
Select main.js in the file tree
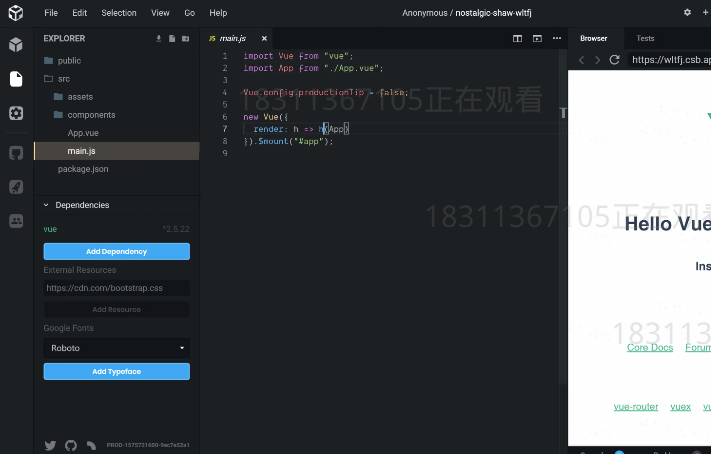click(x=117, y=151)
